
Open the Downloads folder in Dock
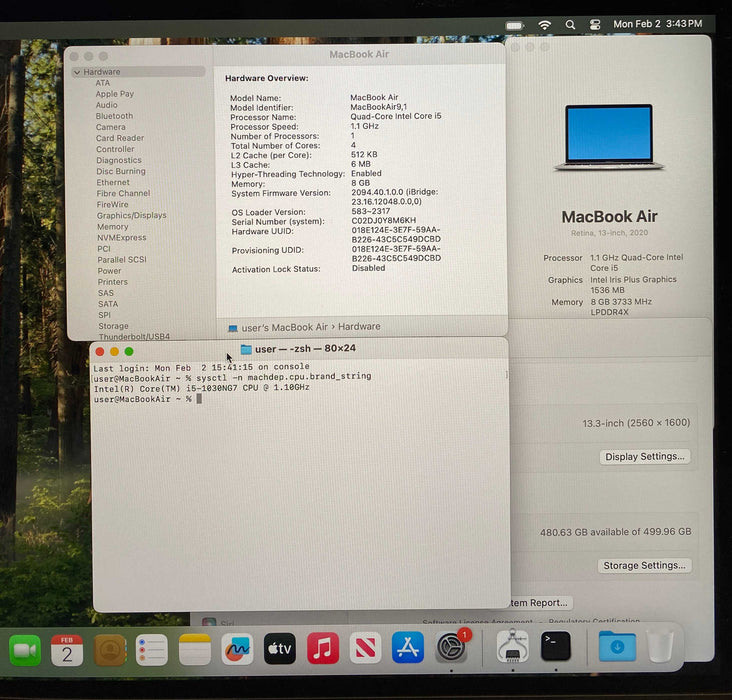[617, 646]
